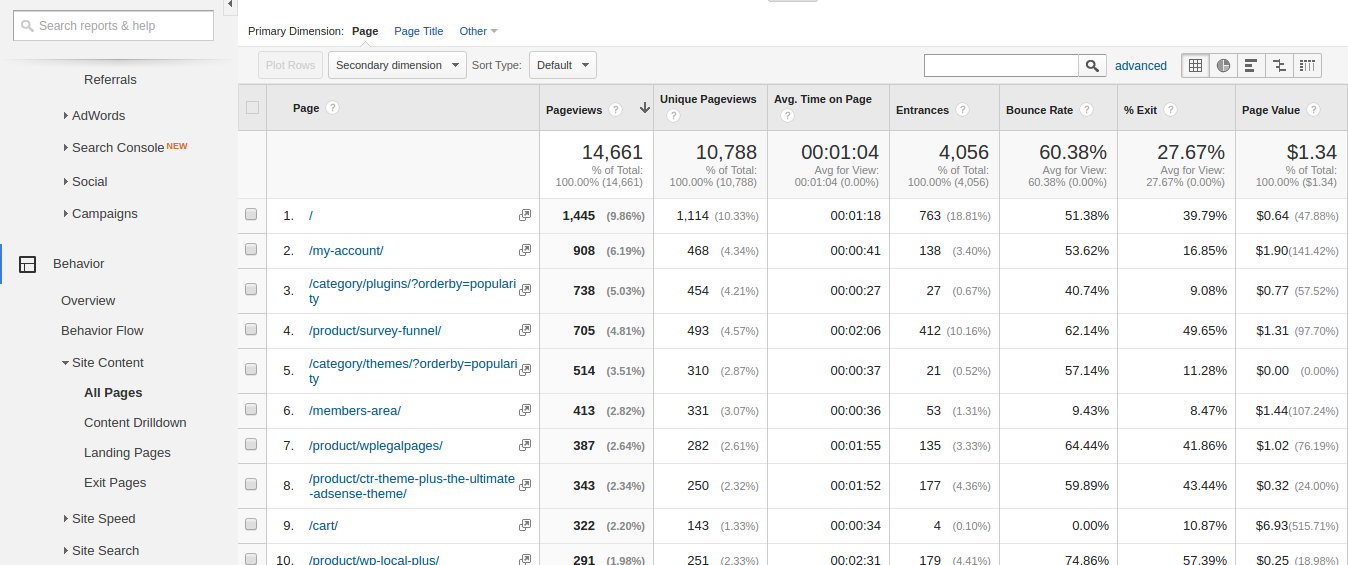Open the /my-account/ page link
The image size is (1348, 565).
point(346,251)
